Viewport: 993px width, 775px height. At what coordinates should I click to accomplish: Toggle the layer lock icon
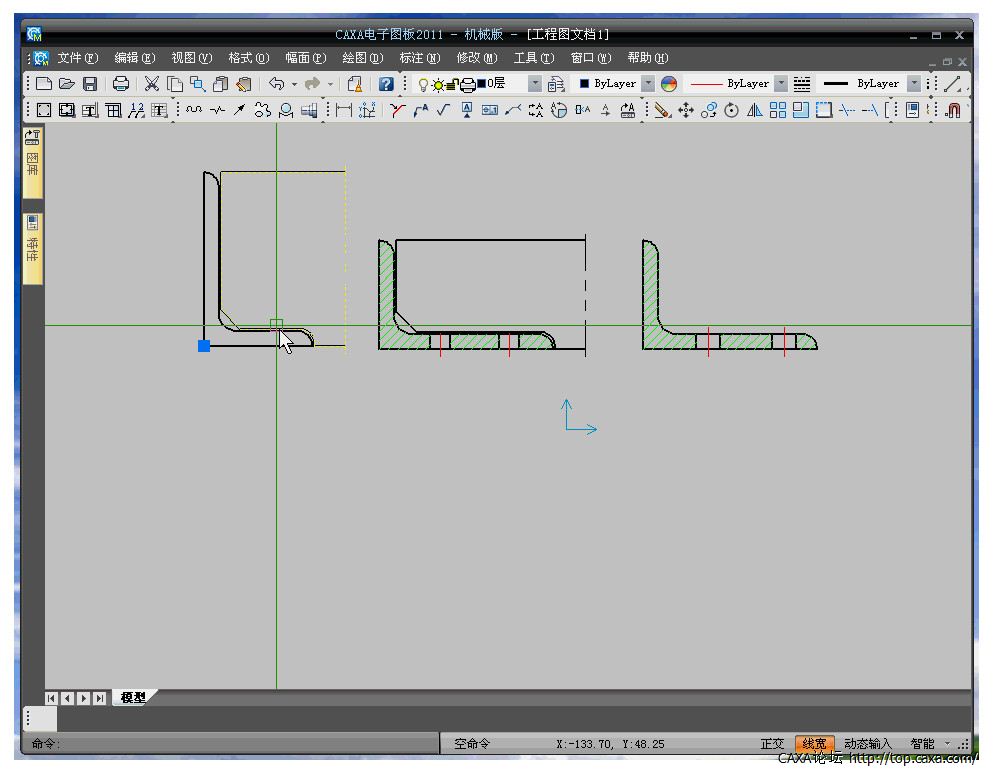pos(453,84)
